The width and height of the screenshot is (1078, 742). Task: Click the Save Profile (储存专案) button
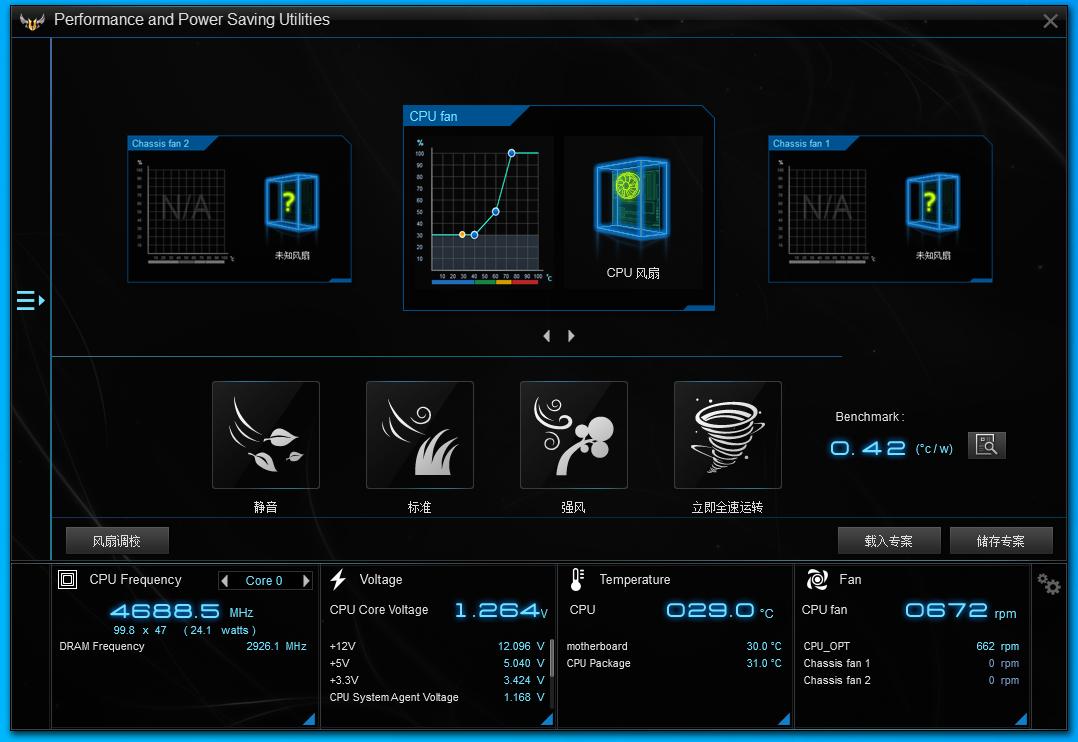1001,541
